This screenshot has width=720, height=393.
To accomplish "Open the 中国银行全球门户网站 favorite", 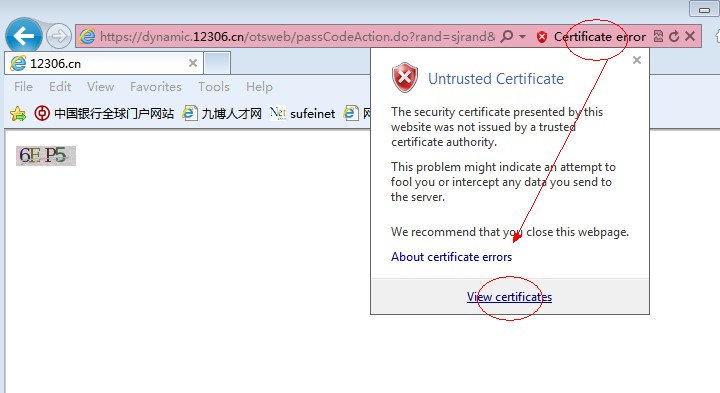I will pyautogui.click(x=104, y=113).
